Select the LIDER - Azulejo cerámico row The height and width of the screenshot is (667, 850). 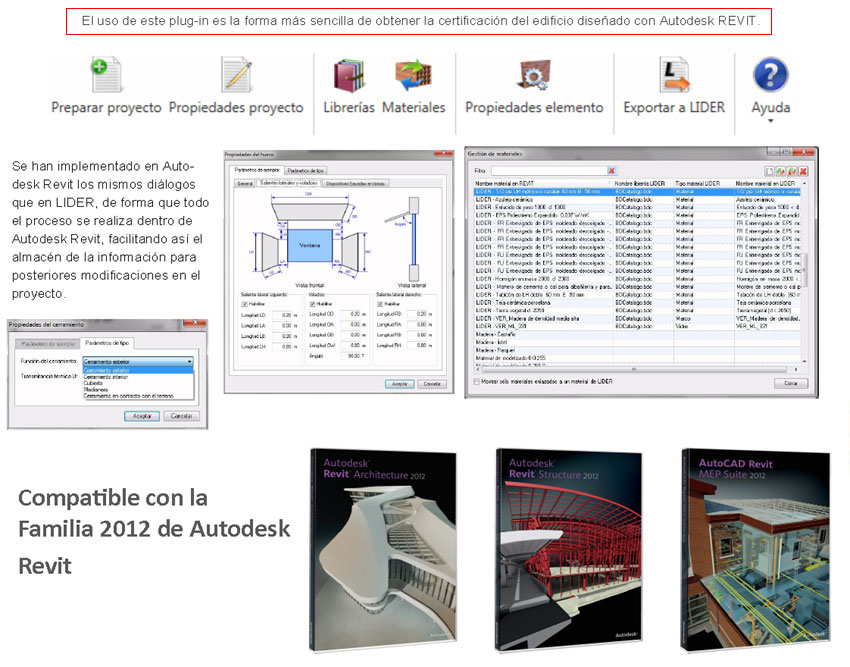637,200
